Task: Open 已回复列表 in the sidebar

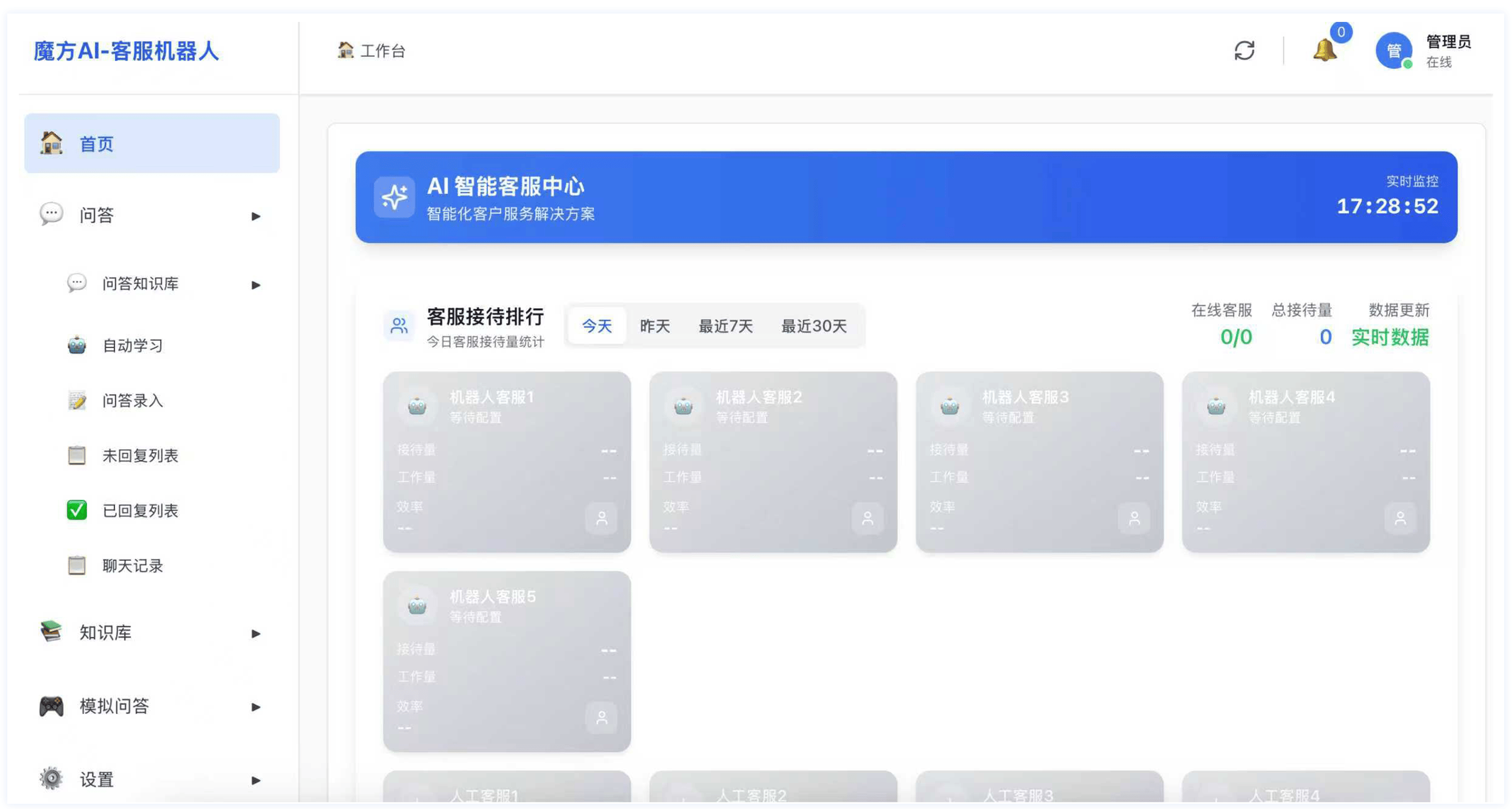Action: point(140,511)
